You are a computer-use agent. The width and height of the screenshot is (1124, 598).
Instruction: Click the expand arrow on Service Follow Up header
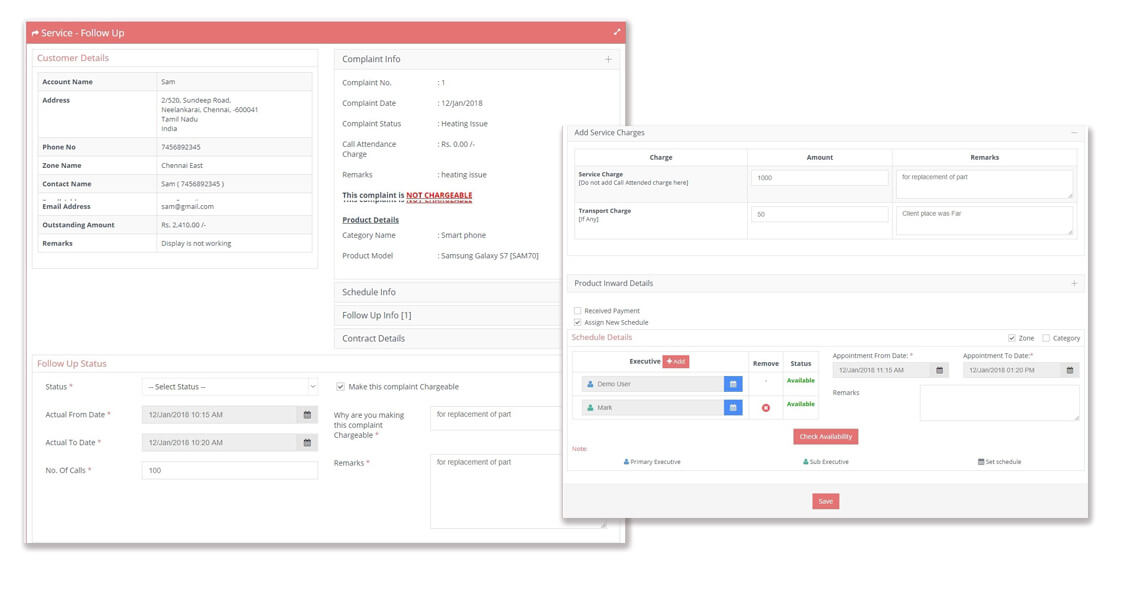[x=615, y=33]
